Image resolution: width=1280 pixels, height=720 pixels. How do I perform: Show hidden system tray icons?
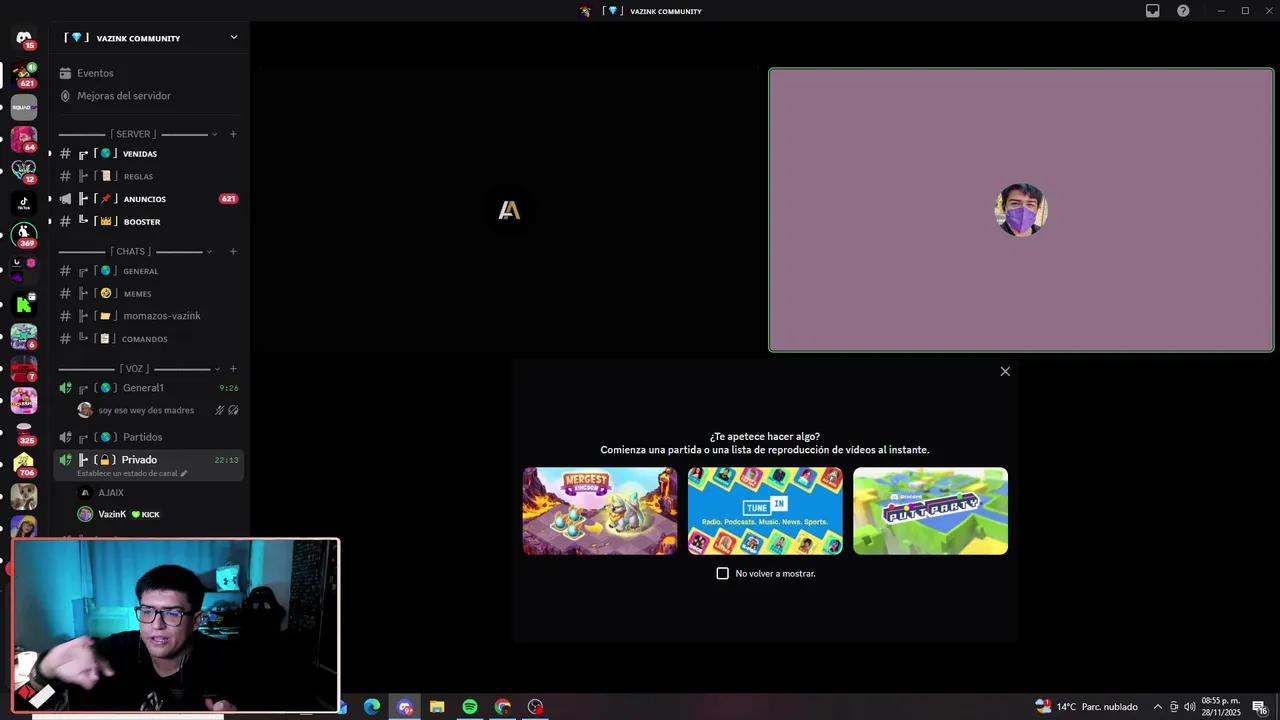1158,707
